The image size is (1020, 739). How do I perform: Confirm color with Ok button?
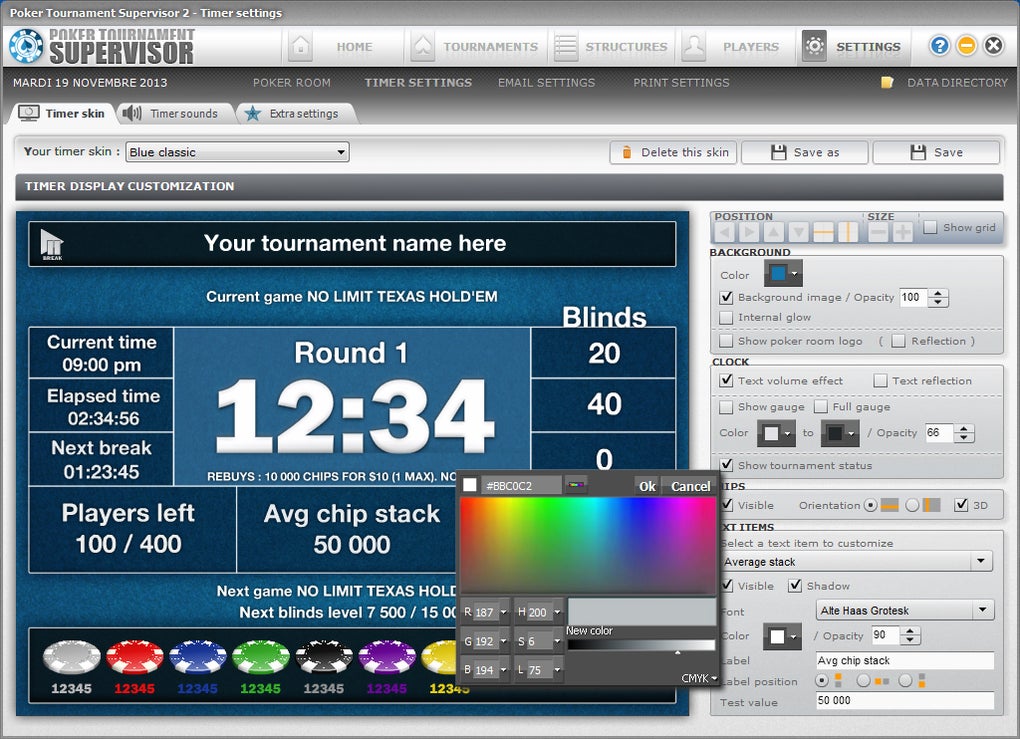point(647,486)
